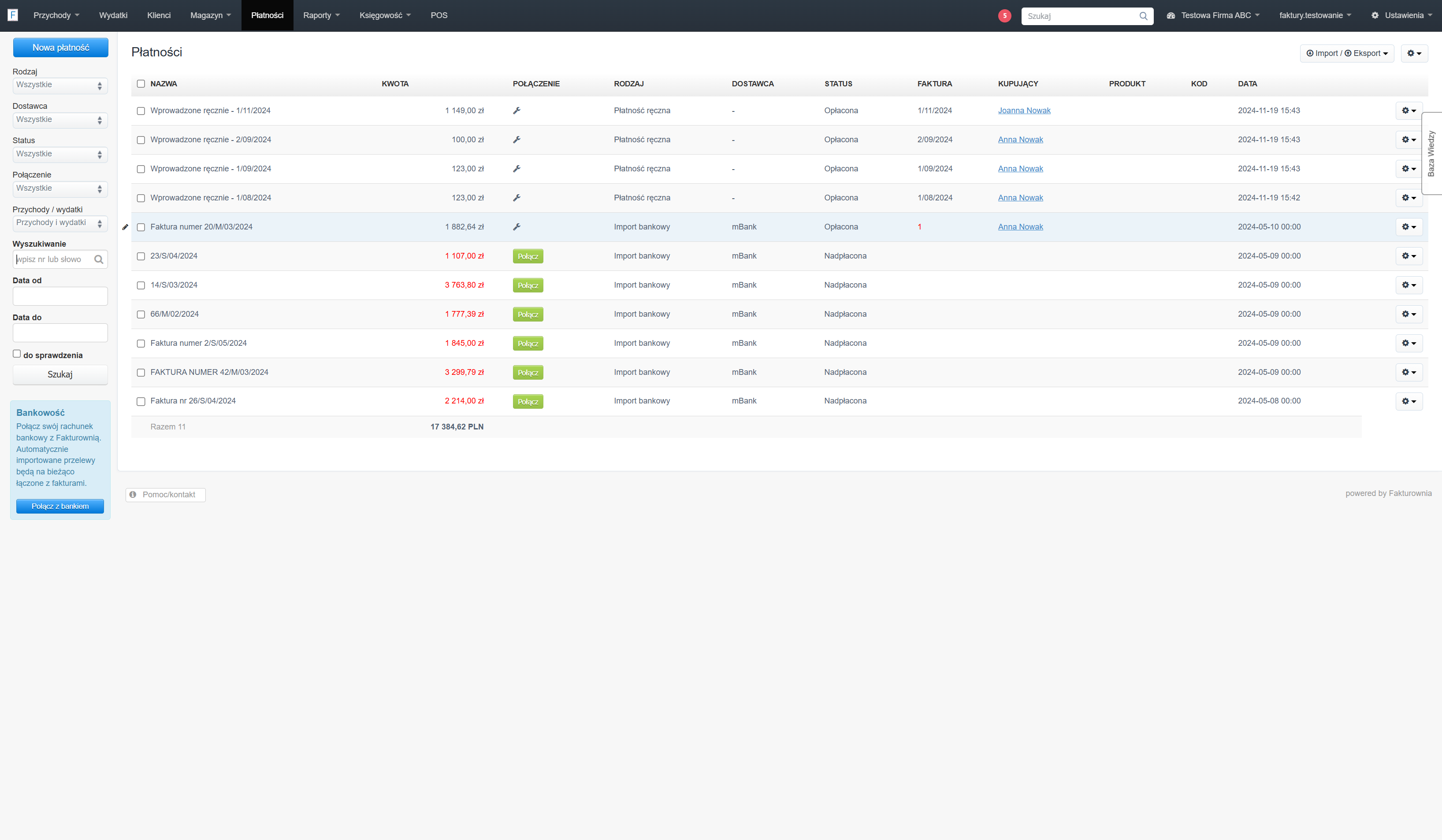Open table settings gear next to Import / Eksport
Screen dimensions: 1442x840
1414,53
